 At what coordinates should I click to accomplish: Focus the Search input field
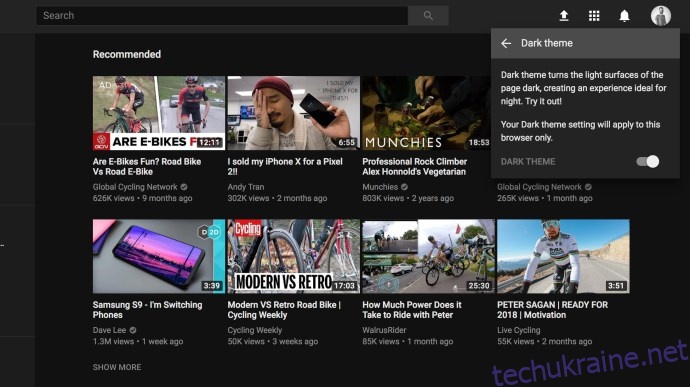click(222, 16)
